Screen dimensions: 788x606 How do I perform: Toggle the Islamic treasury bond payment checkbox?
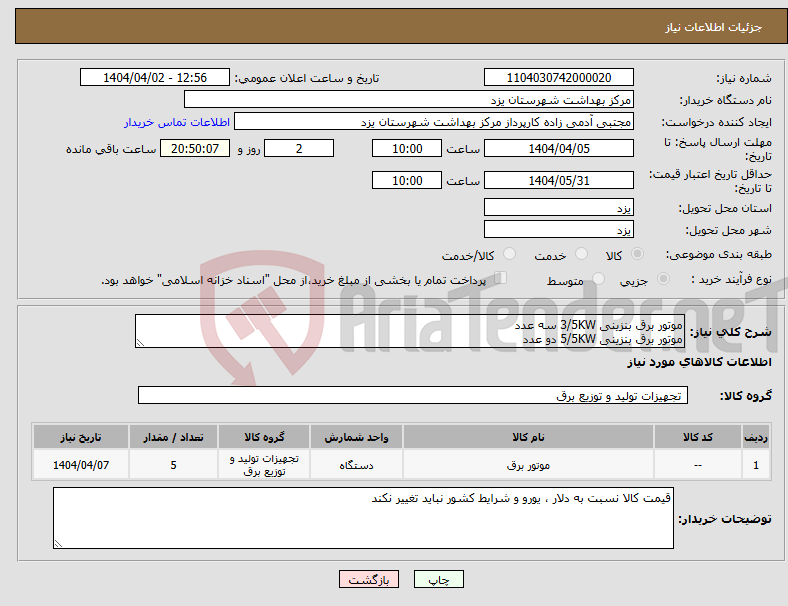(501, 278)
